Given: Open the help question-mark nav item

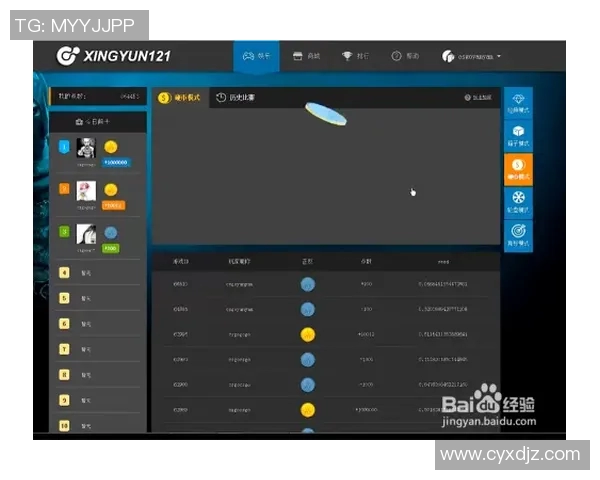Looking at the screenshot, I should [x=405, y=56].
